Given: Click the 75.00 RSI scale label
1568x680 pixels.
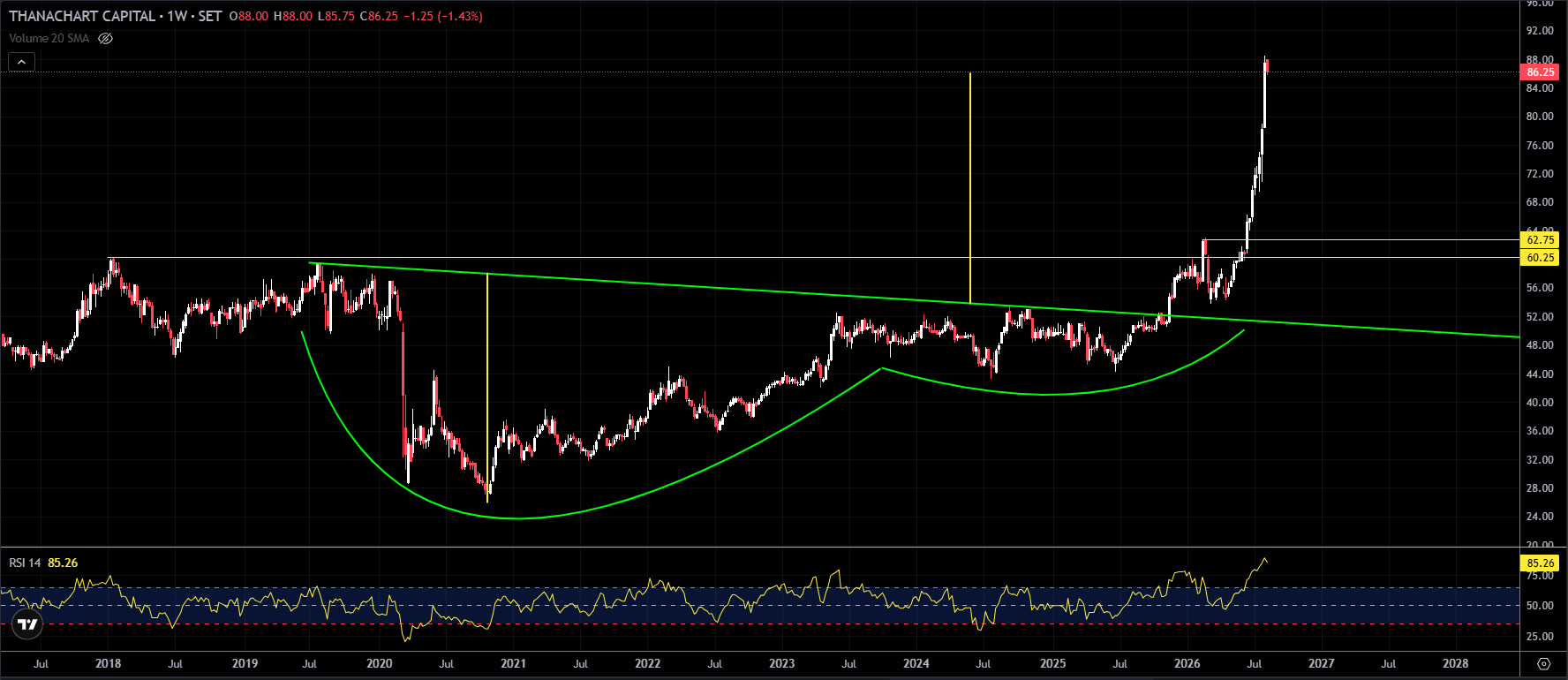Looking at the screenshot, I should click(x=1540, y=576).
